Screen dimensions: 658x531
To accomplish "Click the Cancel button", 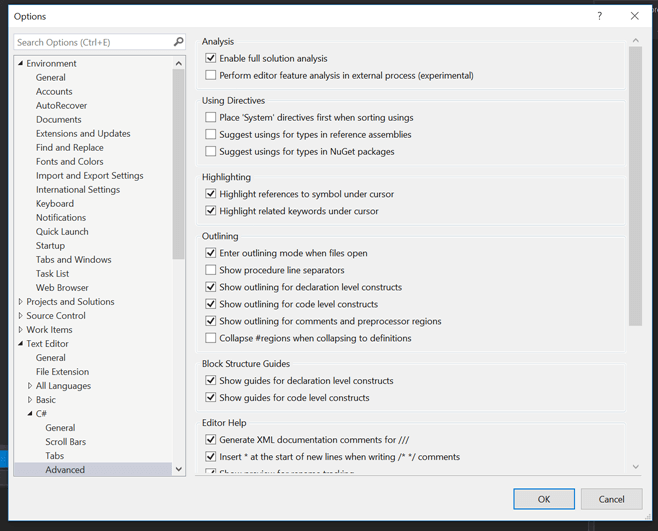I will point(611,499).
